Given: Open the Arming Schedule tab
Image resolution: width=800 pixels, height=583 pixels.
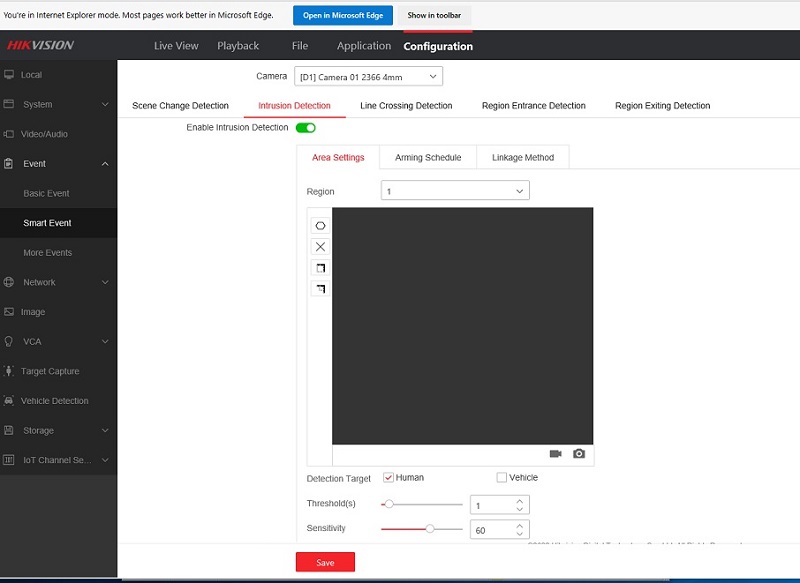Looking at the screenshot, I should (428, 158).
